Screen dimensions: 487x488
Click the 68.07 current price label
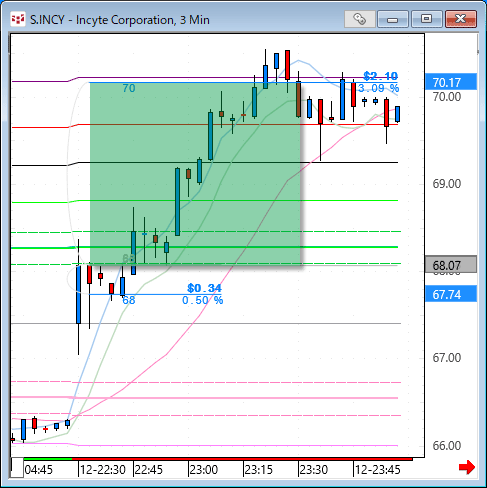tap(451, 265)
